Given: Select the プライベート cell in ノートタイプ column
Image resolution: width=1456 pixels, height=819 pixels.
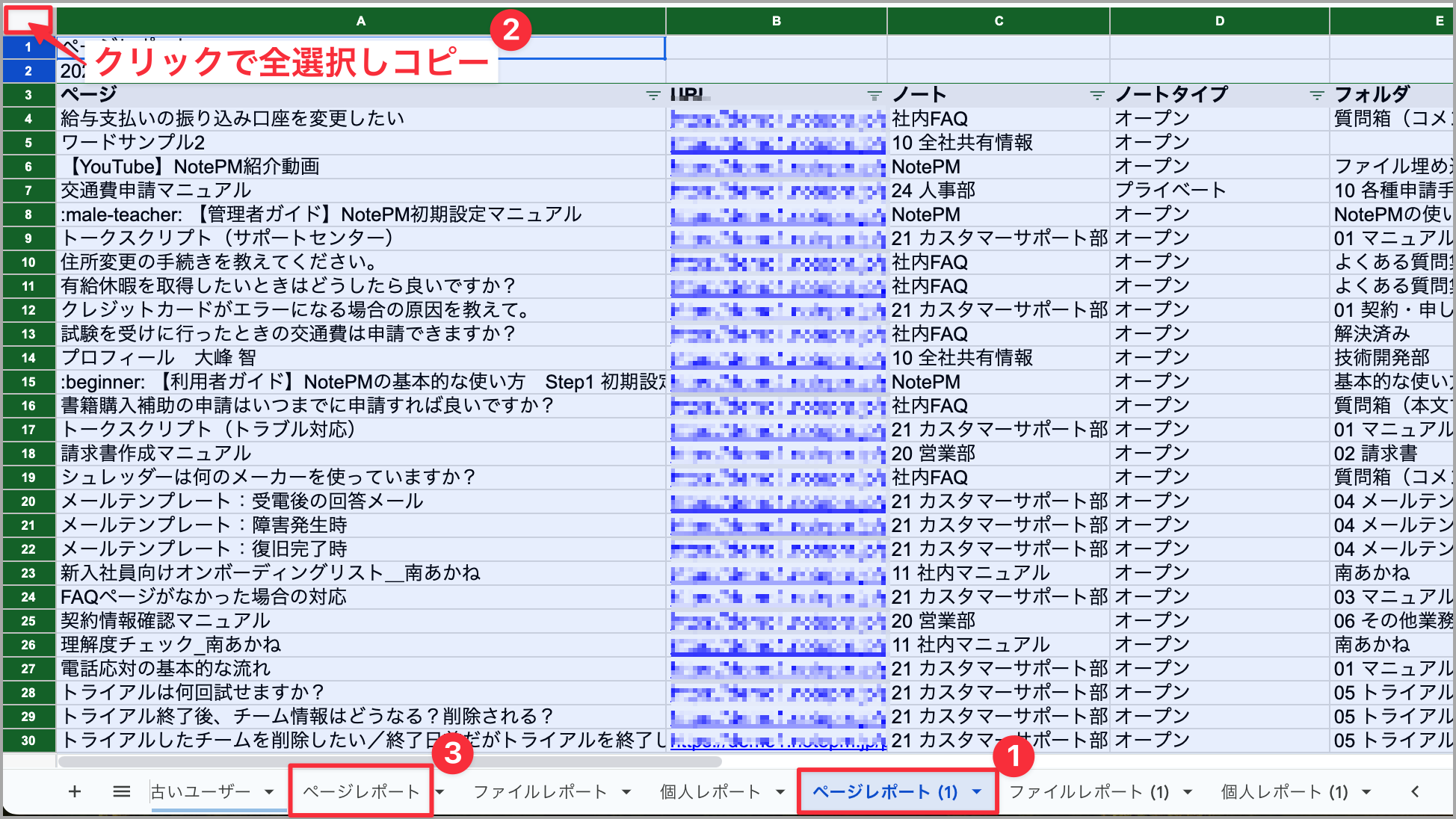Looking at the screenshot, I should pos(1220,191).
